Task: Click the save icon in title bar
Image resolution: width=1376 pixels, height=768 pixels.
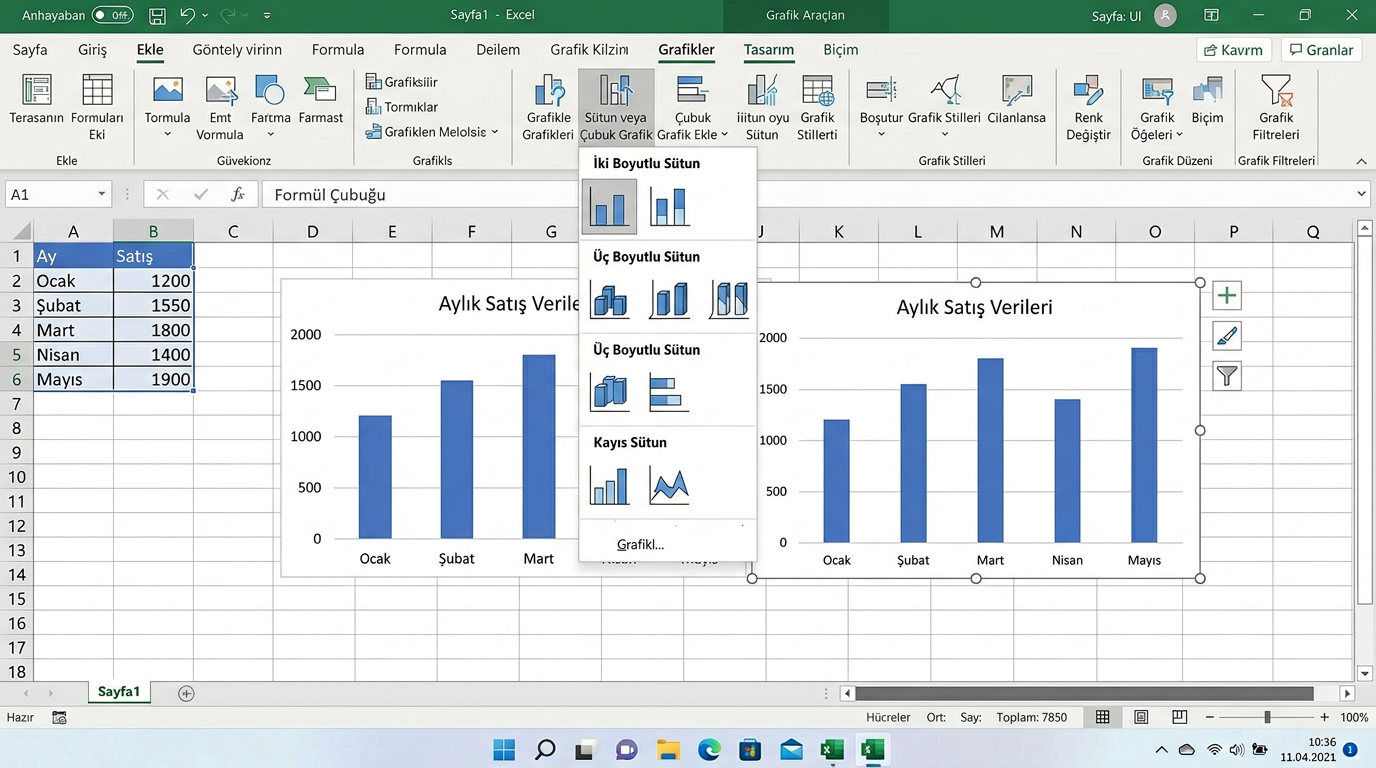Action: pyautogui.click(x=157, y=15)
